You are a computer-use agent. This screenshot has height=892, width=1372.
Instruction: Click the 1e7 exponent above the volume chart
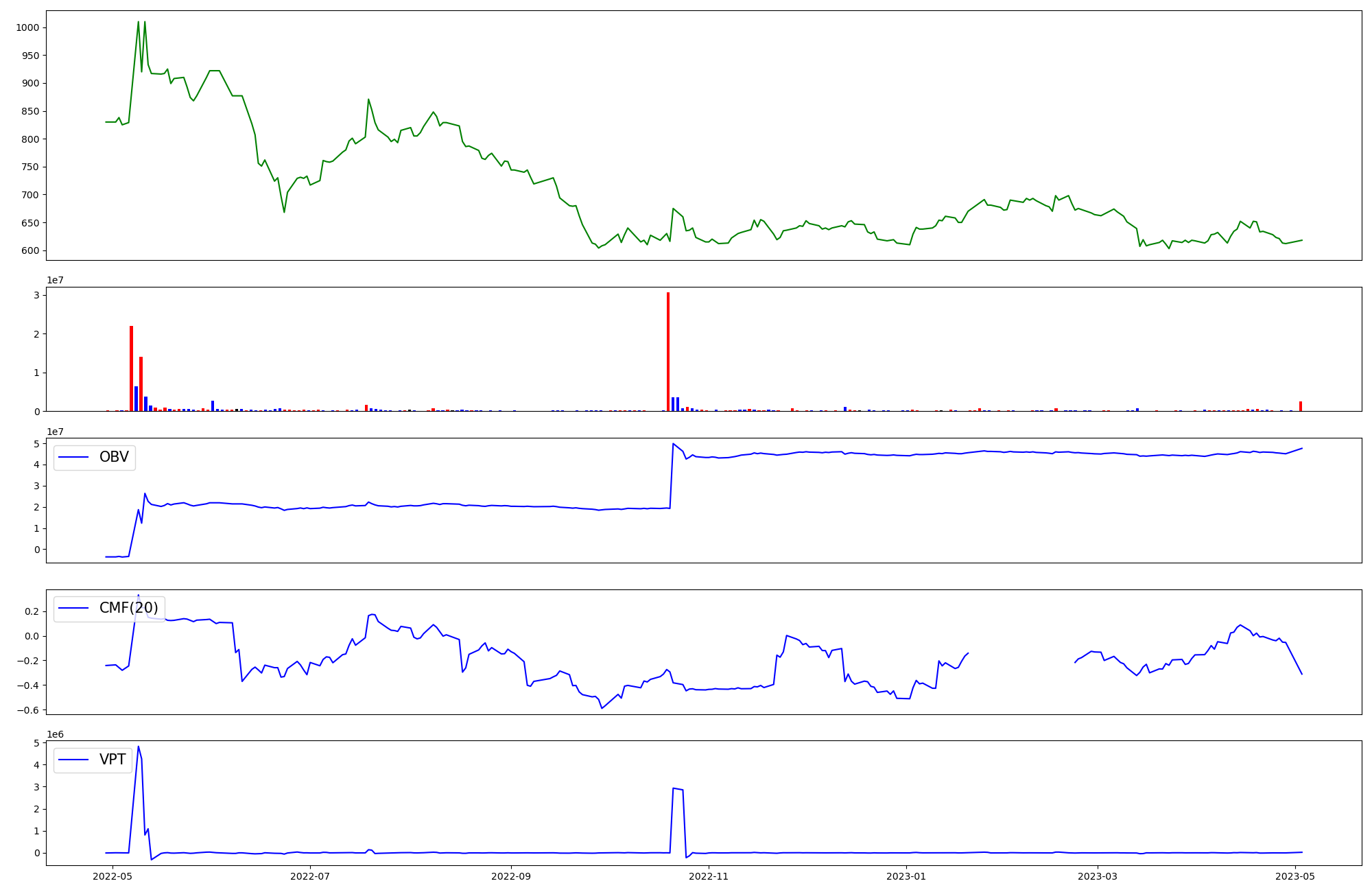click(x=55, y=280)
